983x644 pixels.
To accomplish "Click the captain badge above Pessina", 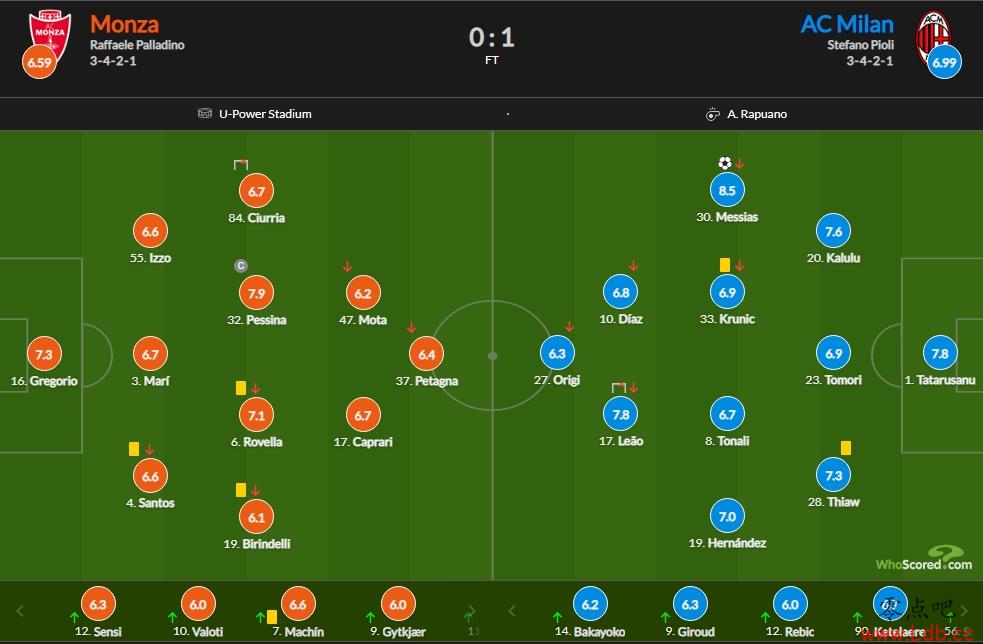I will [x=241, y=266].
